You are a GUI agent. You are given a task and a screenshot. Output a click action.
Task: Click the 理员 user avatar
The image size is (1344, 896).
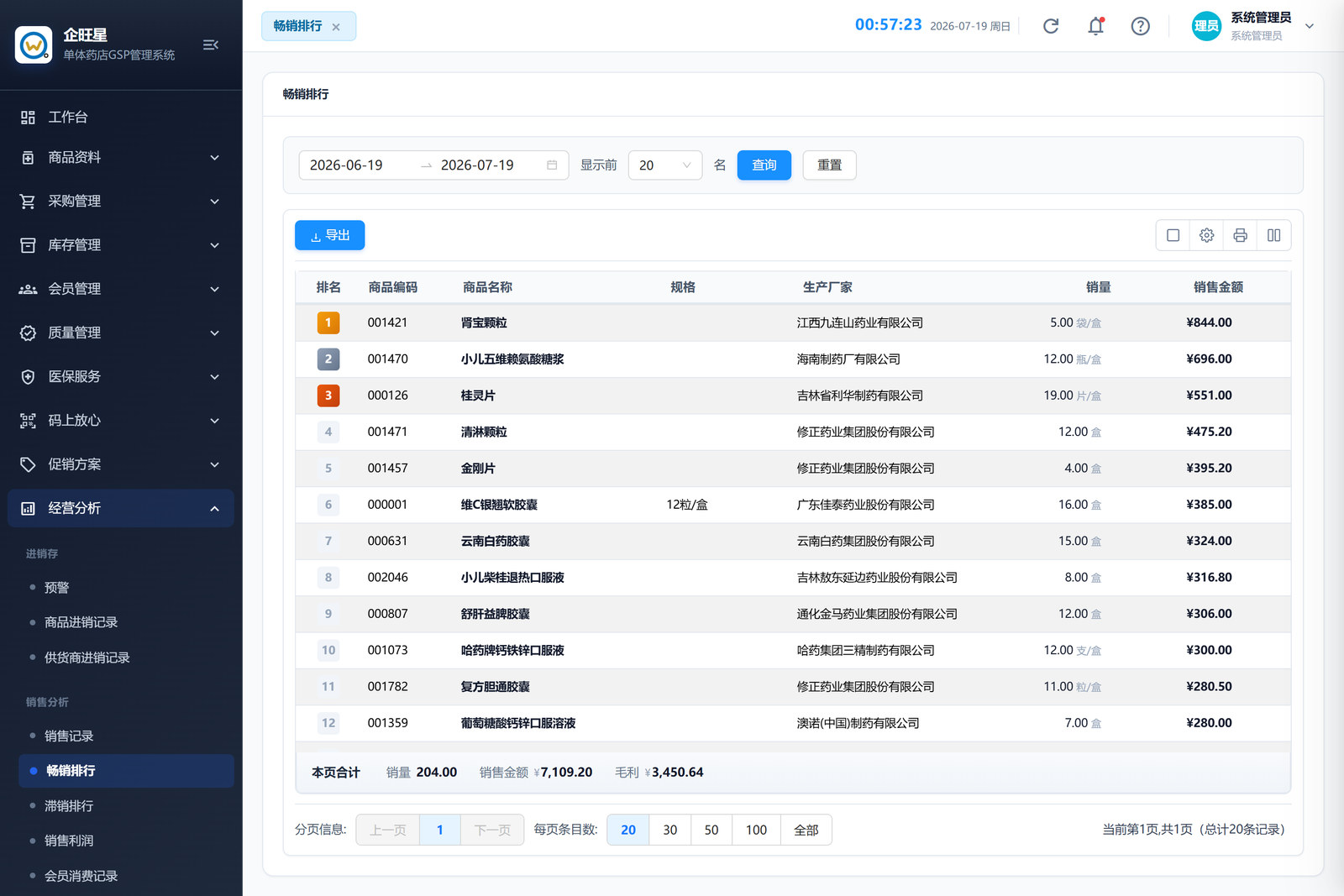pos(1206,26)
